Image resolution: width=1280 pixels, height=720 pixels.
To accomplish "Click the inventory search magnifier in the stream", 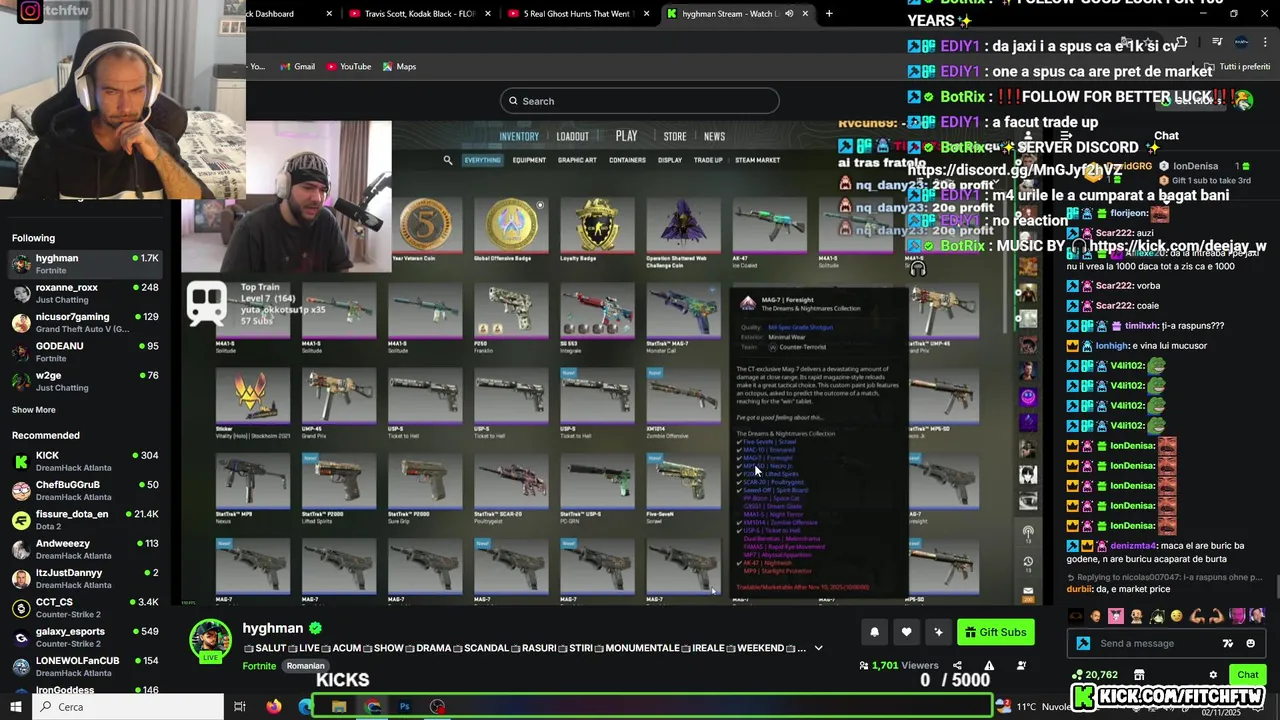I will 448,160.
